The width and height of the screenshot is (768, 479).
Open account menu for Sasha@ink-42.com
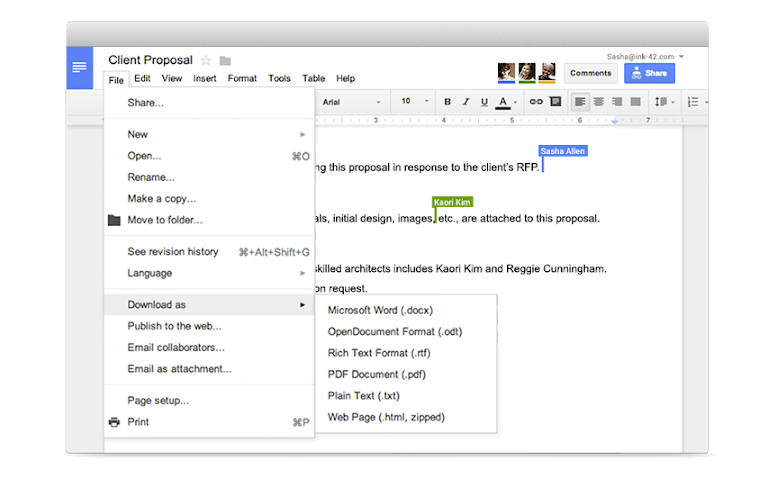point(645,57)
